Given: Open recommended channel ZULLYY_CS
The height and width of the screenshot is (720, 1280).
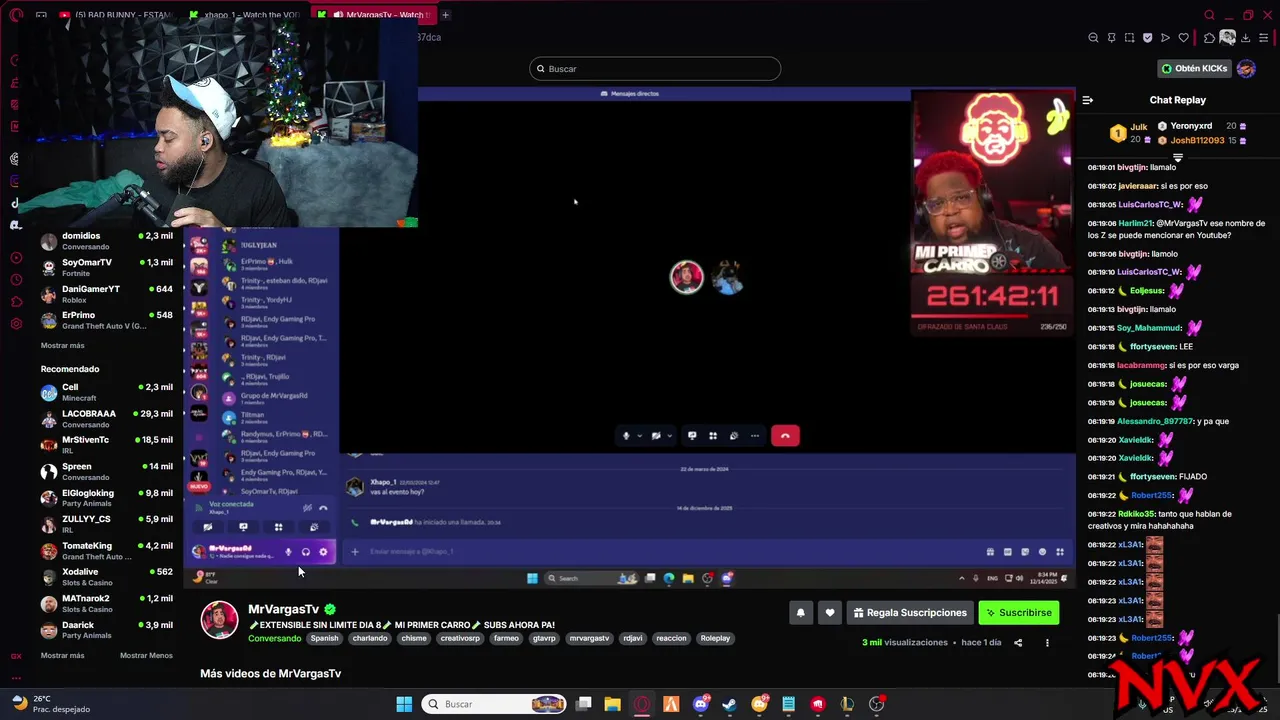Looking at the screenshot, I should (107, 524).
